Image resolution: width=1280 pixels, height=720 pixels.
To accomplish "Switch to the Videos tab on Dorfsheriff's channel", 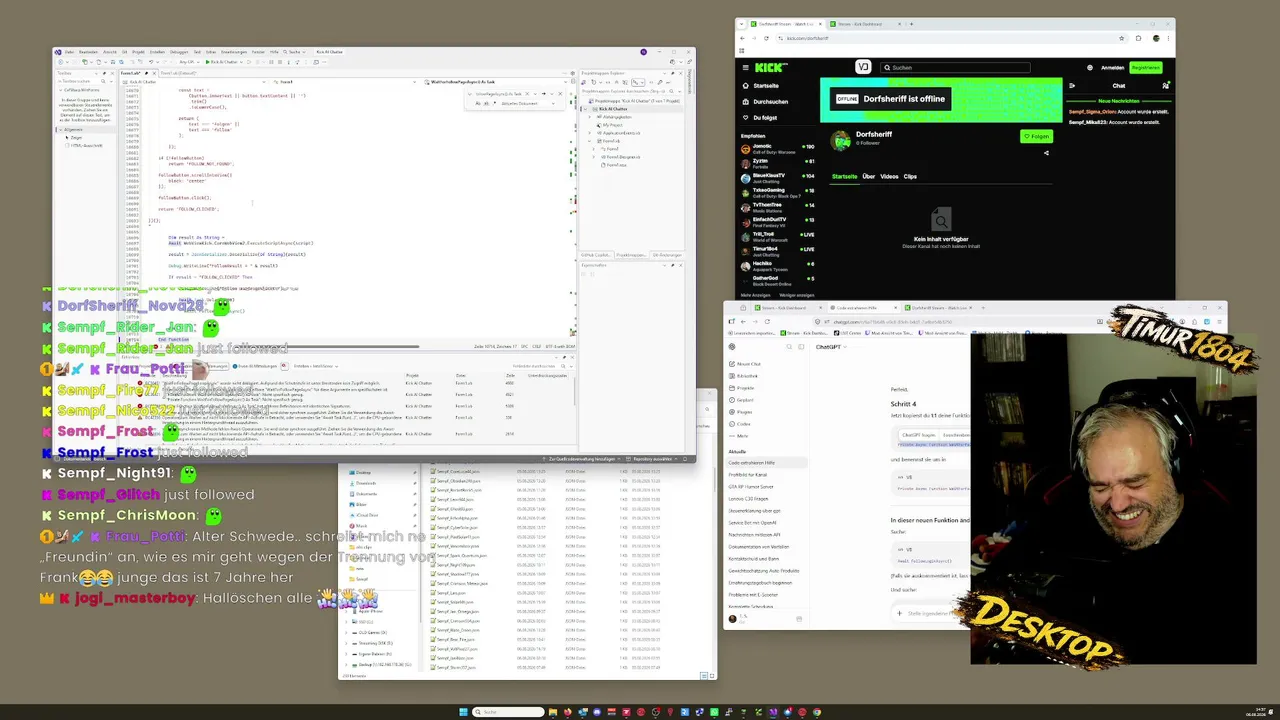I will tap(889, 176).
